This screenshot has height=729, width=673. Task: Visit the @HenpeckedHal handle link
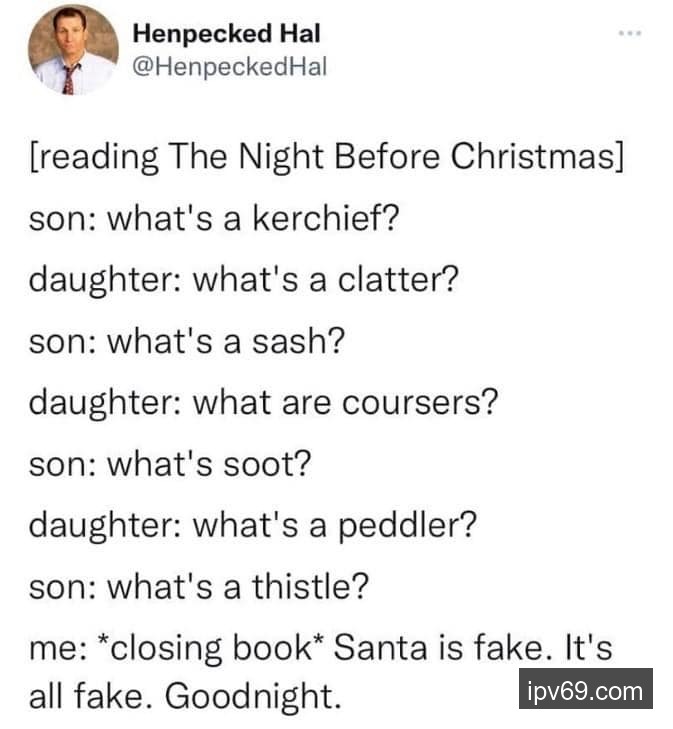[x=230, y=66]
